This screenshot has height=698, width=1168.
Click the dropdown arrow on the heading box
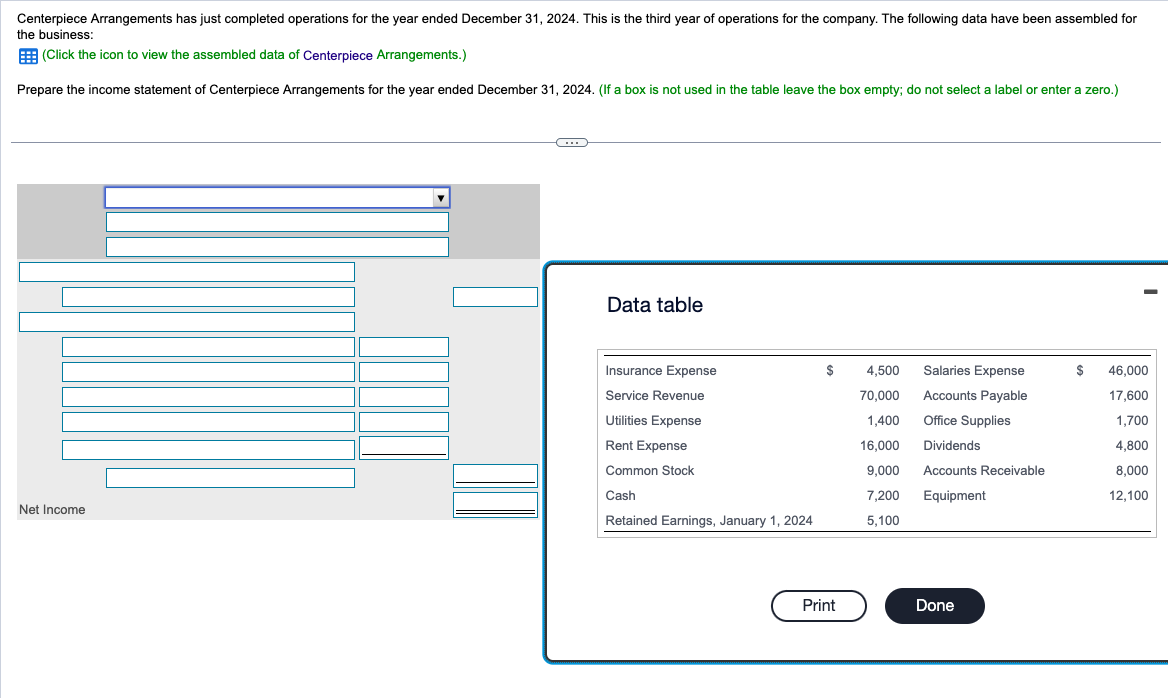(x=440, y=197)
